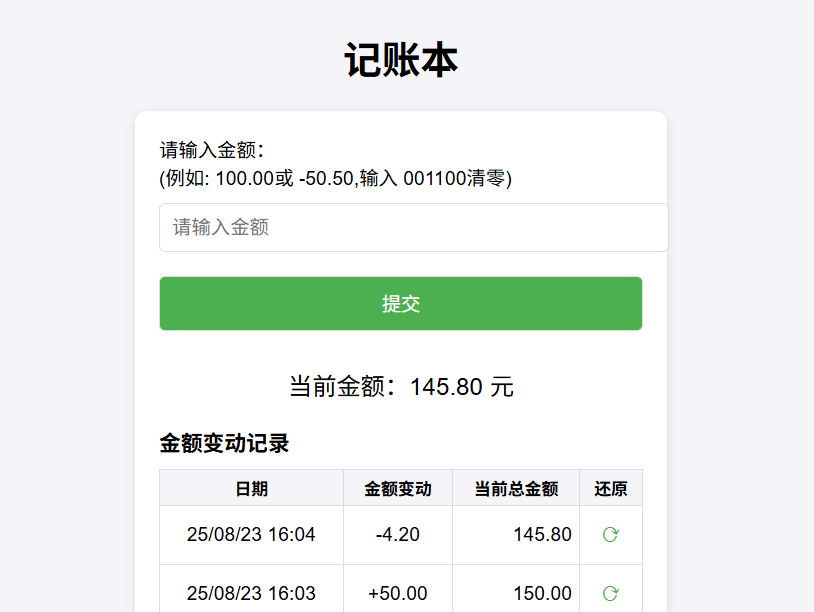Click the 当前总金额 column header
Screen dimensions: 814x612
pyautogui.click(x=515, y=488)
